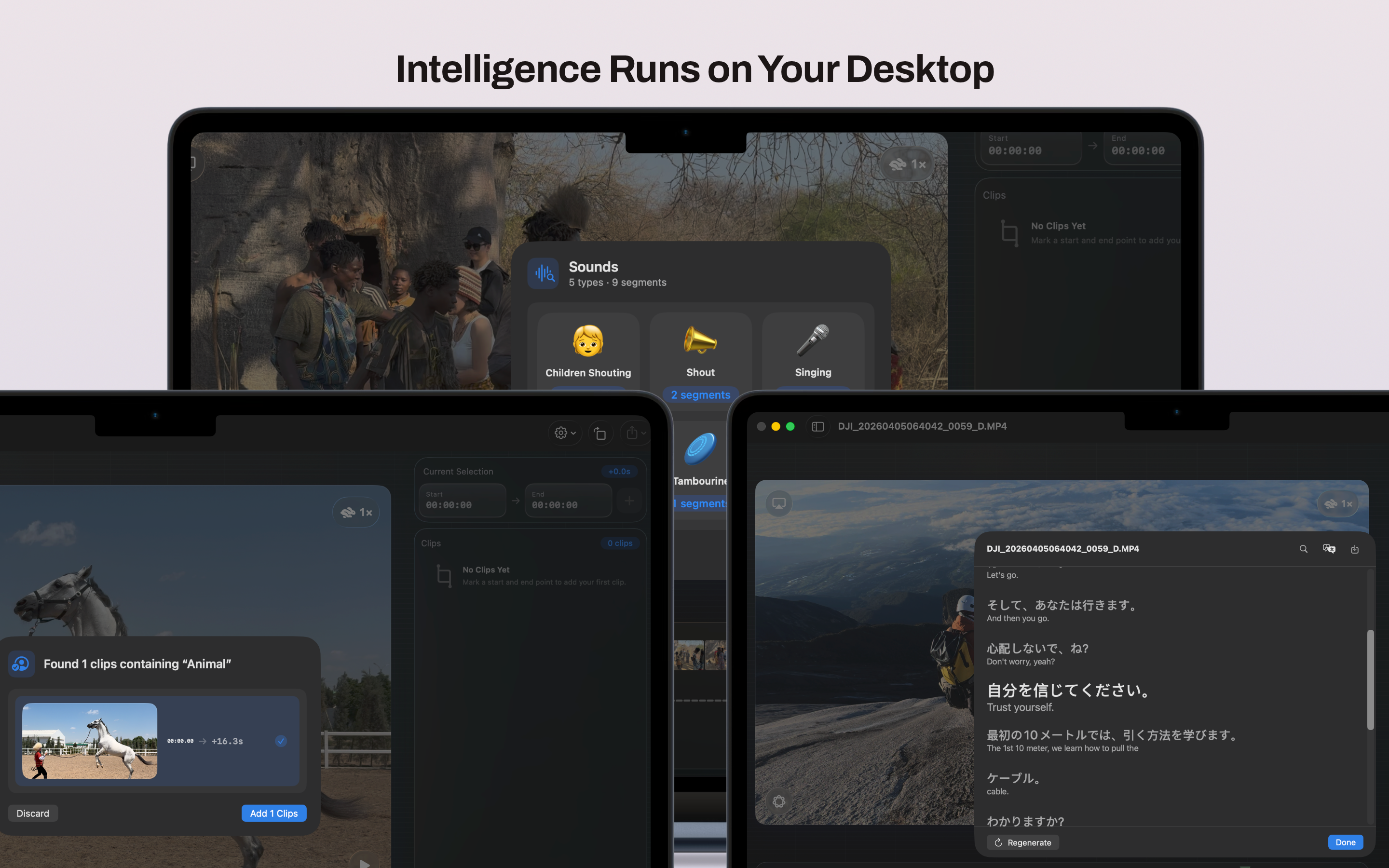
Task: Select transcript line "Don't worry, yeah?"
Action: coord(1021,661)
